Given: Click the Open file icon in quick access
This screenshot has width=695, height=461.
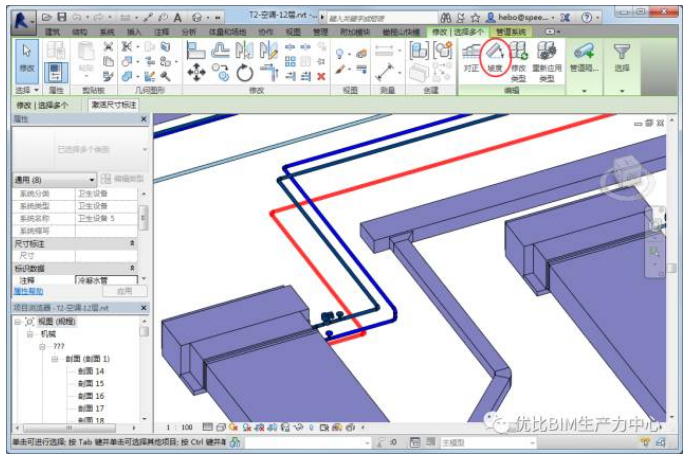Looking at the screenshot, I should tap(47, 17).
